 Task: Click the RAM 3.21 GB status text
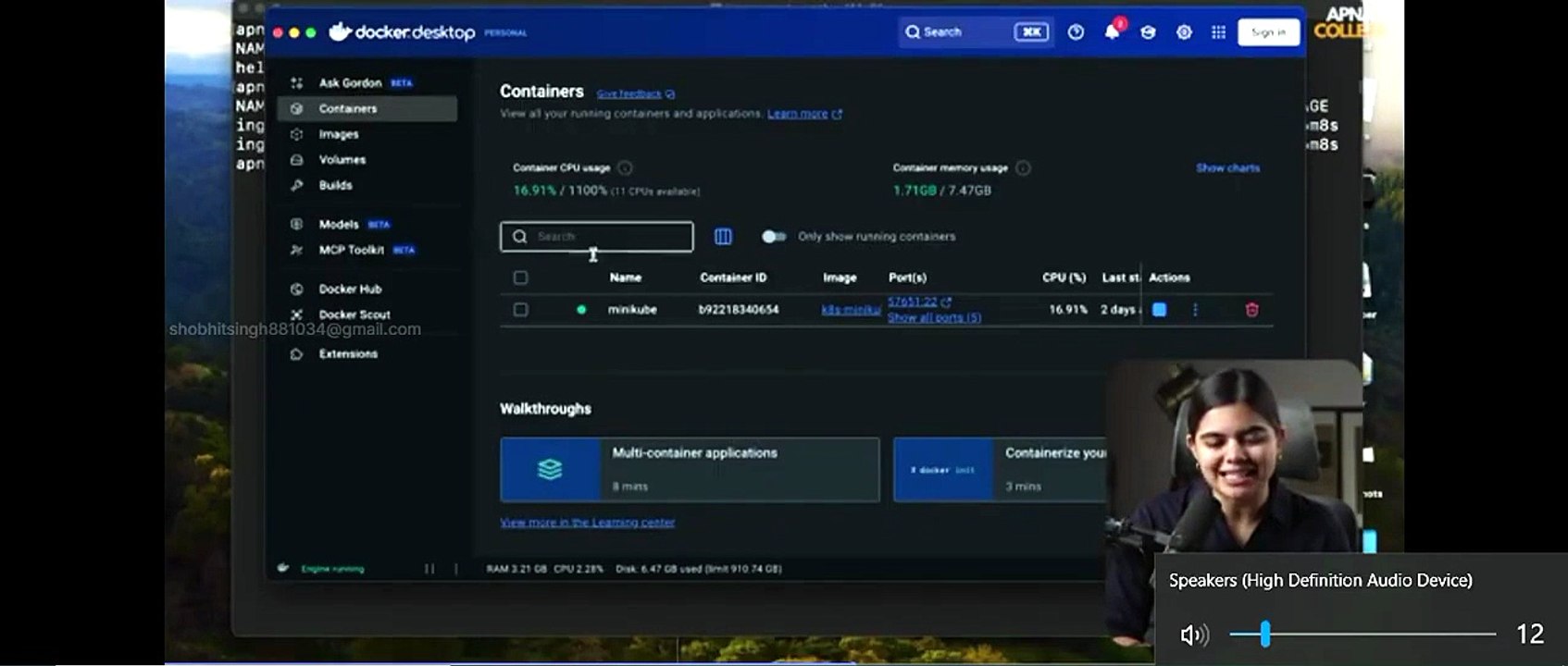tap(516, 569)
